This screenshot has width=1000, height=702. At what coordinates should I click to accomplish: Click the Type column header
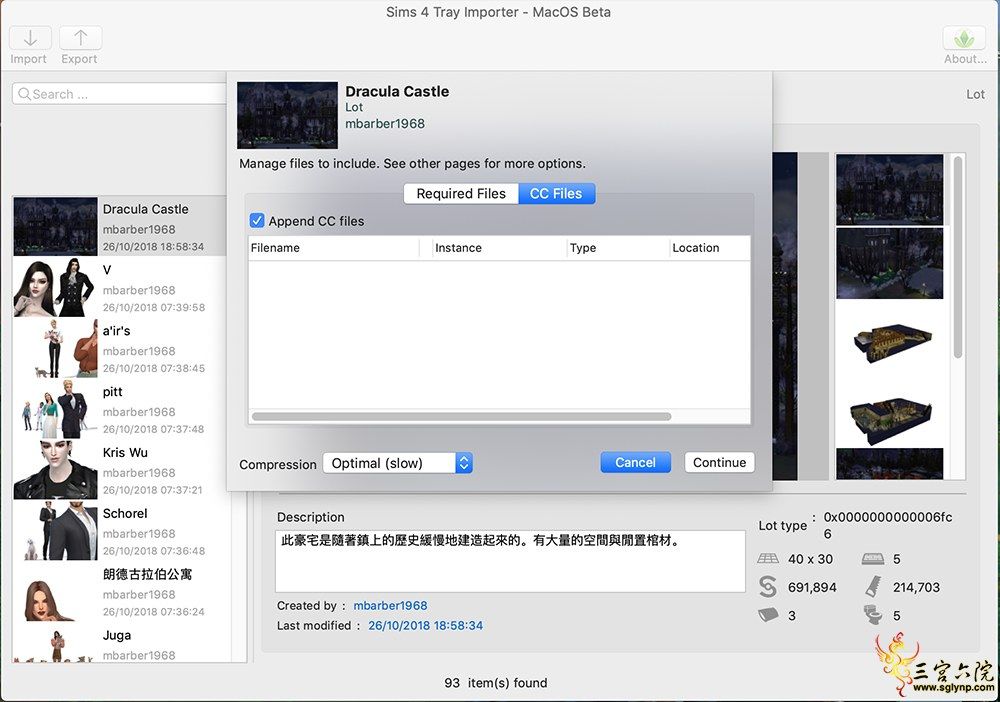[618, 247]
